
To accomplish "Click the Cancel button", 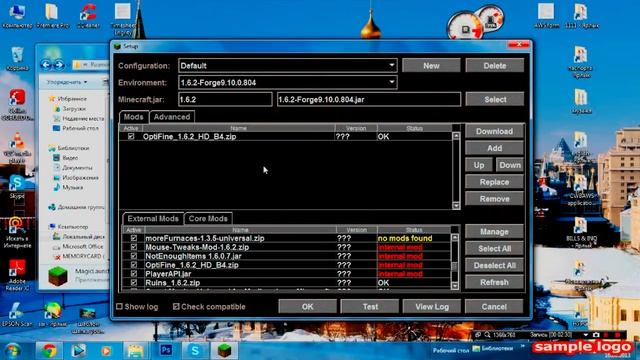I will pyautogui.click(x=494, y=307).
